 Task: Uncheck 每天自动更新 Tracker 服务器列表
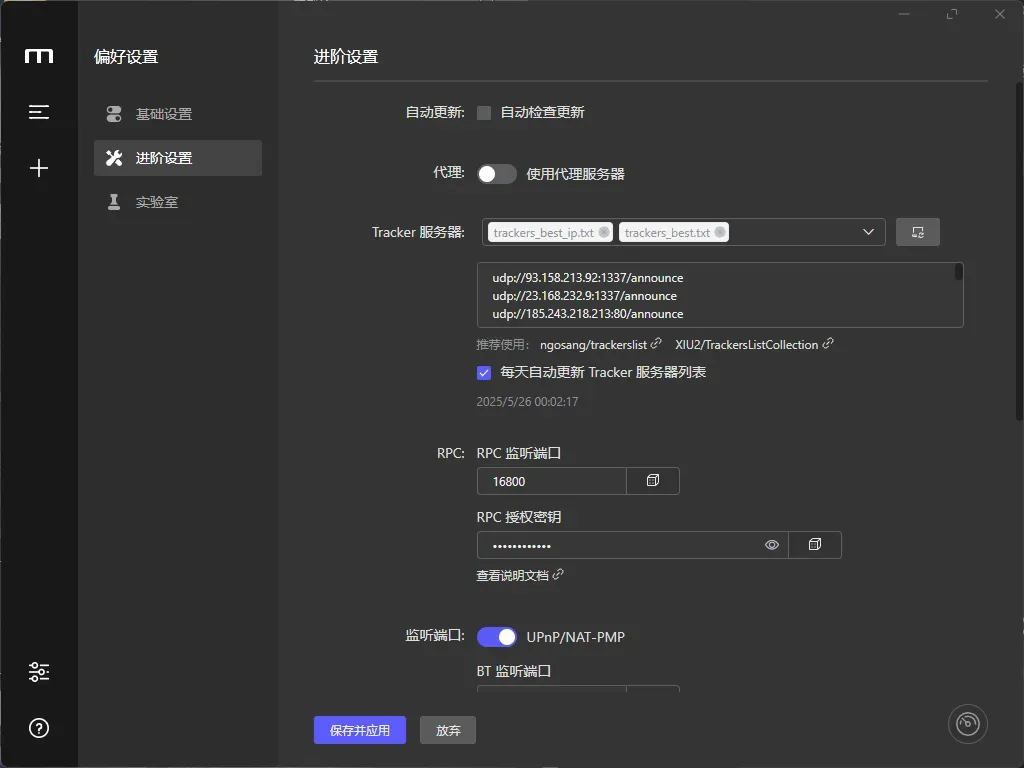[x=484, y=372]
